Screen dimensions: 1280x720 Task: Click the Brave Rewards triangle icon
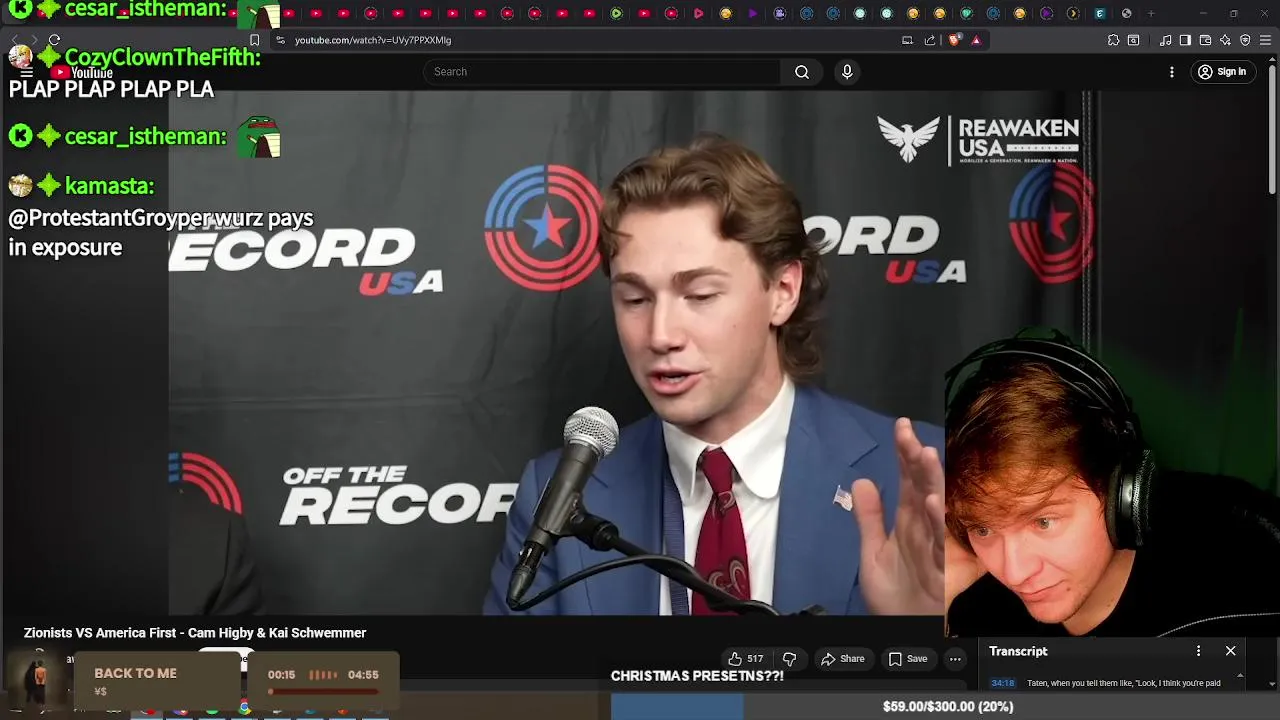976,40
